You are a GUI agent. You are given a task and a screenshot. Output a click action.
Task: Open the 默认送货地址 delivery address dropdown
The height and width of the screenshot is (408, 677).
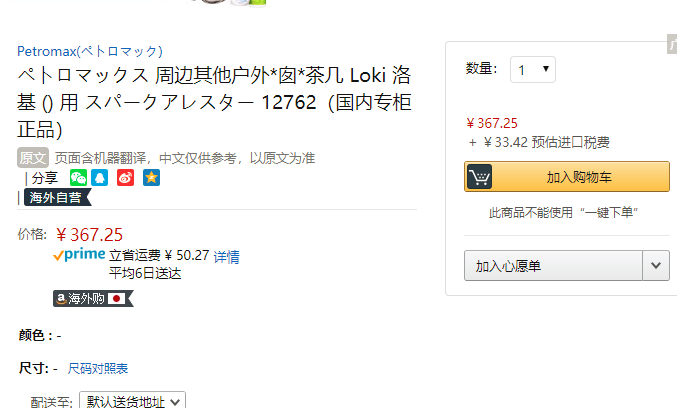click(x=133, y=402)
